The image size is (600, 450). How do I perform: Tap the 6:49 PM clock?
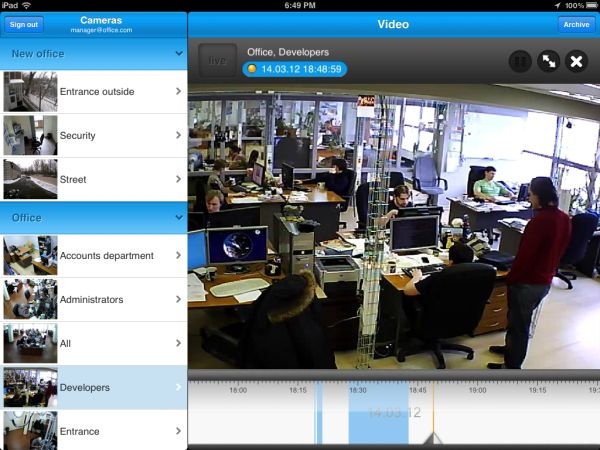[x=300, y=5]
